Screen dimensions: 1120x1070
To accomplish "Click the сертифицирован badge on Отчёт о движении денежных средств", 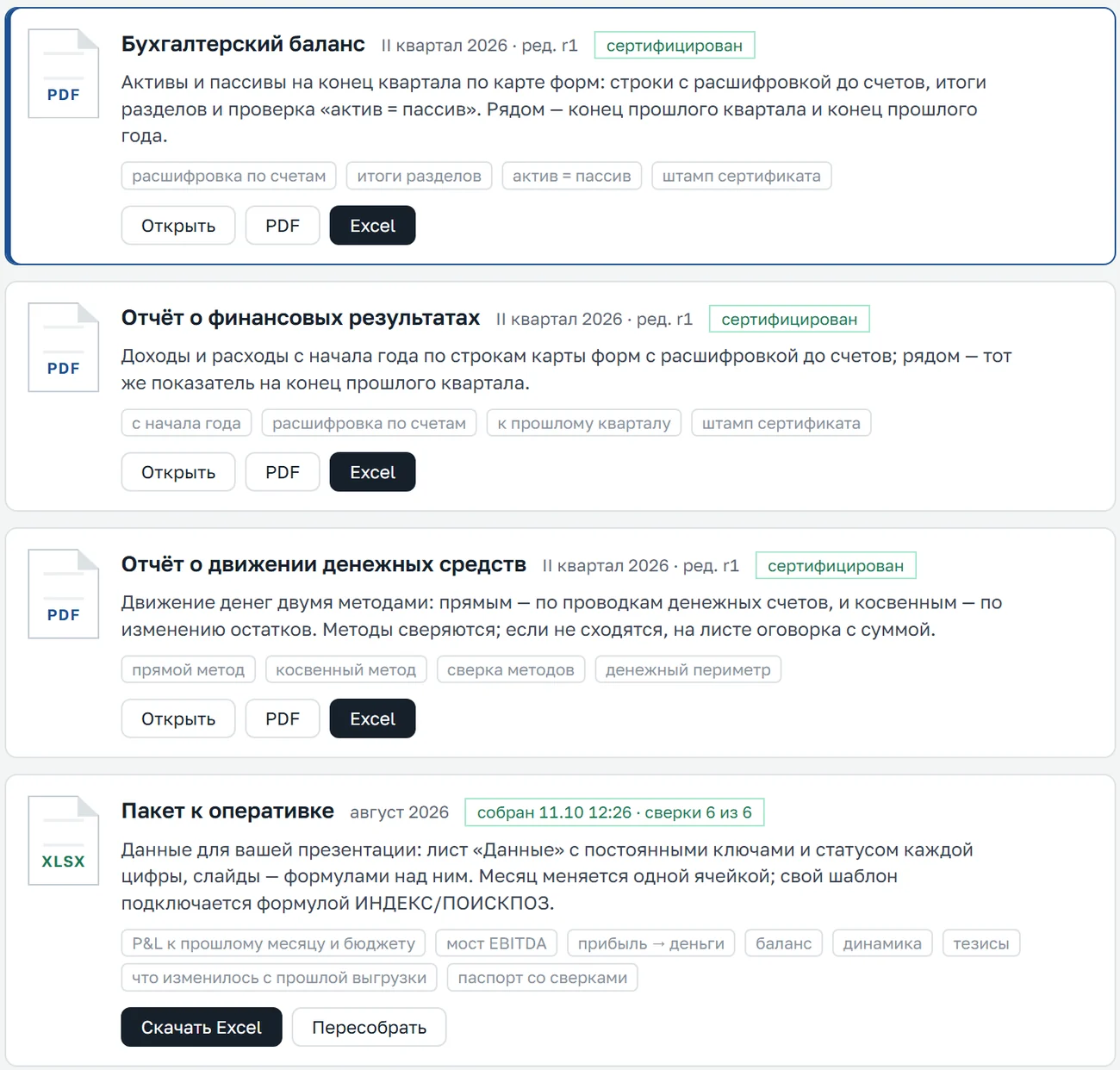I will 836,566.
